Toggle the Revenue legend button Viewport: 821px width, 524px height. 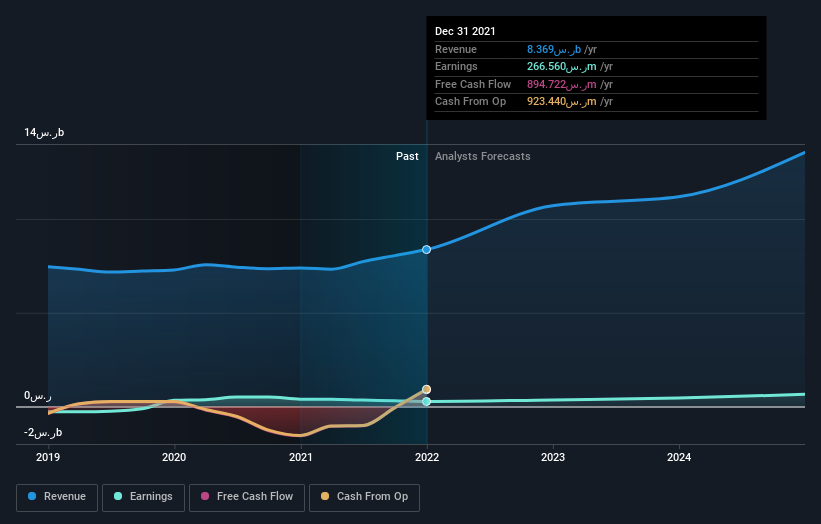point(57,497)
